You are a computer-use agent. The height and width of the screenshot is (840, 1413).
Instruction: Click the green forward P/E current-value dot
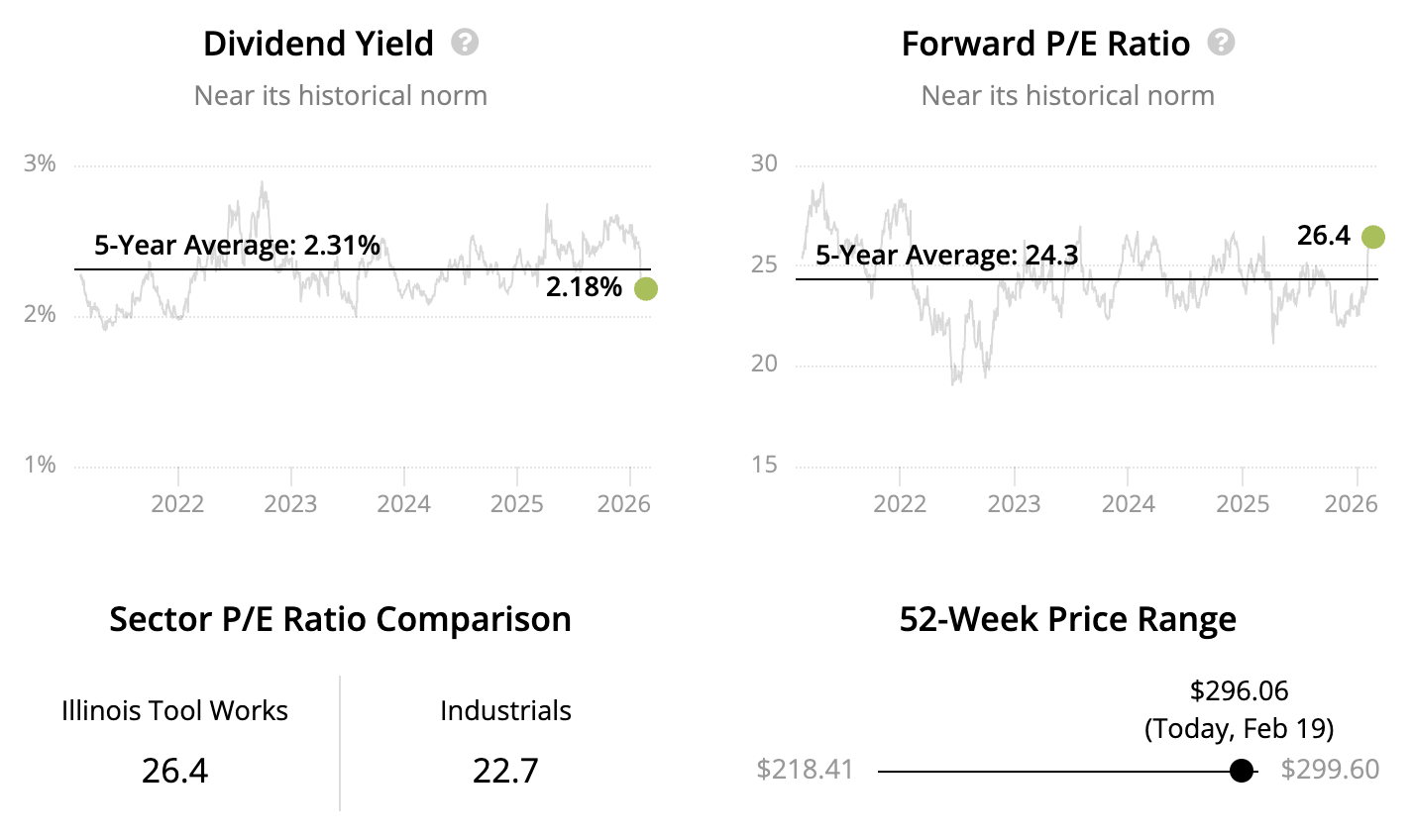coord(1372,237)
